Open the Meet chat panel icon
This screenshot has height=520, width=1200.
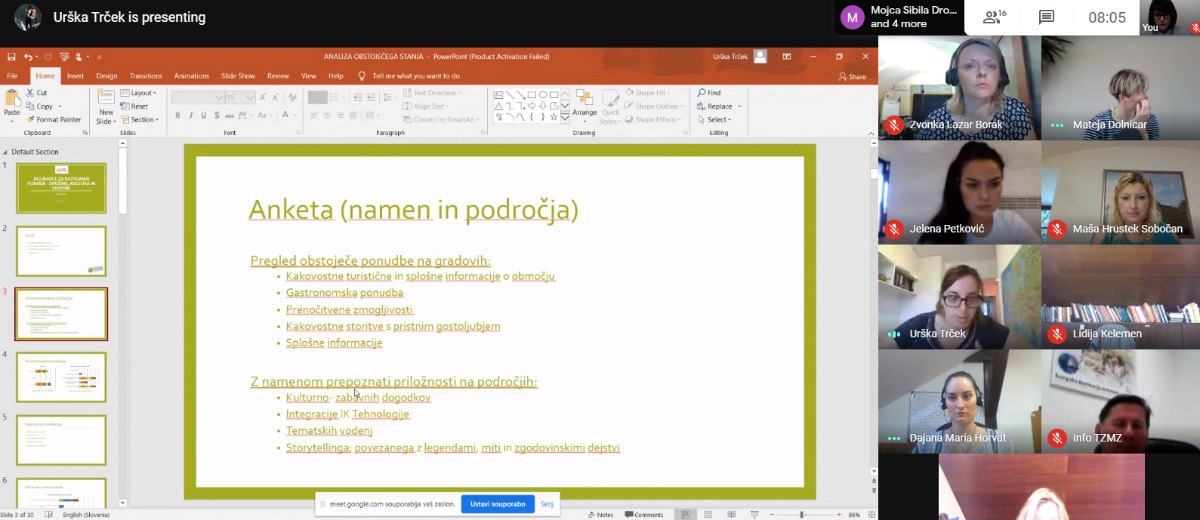click(1046, 17)
